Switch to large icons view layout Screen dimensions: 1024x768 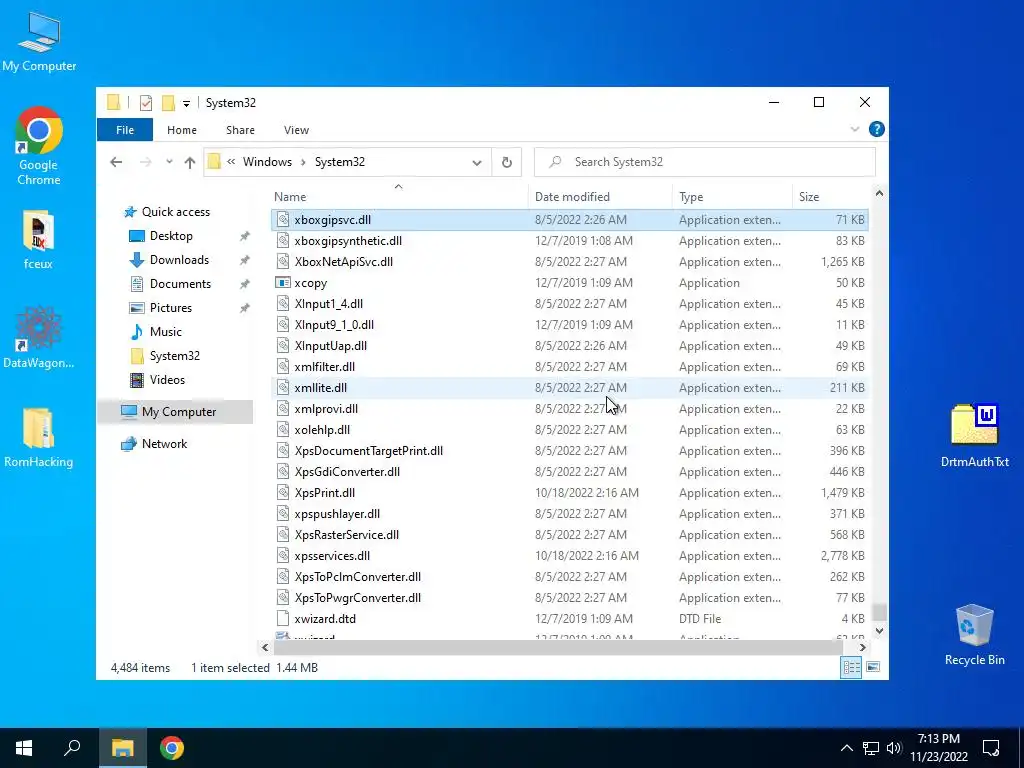(873, 667)
